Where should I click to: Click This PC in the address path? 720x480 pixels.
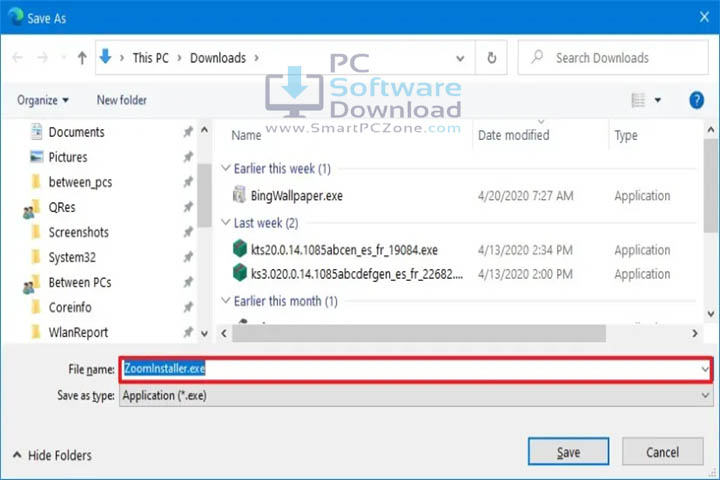(151, 58)
